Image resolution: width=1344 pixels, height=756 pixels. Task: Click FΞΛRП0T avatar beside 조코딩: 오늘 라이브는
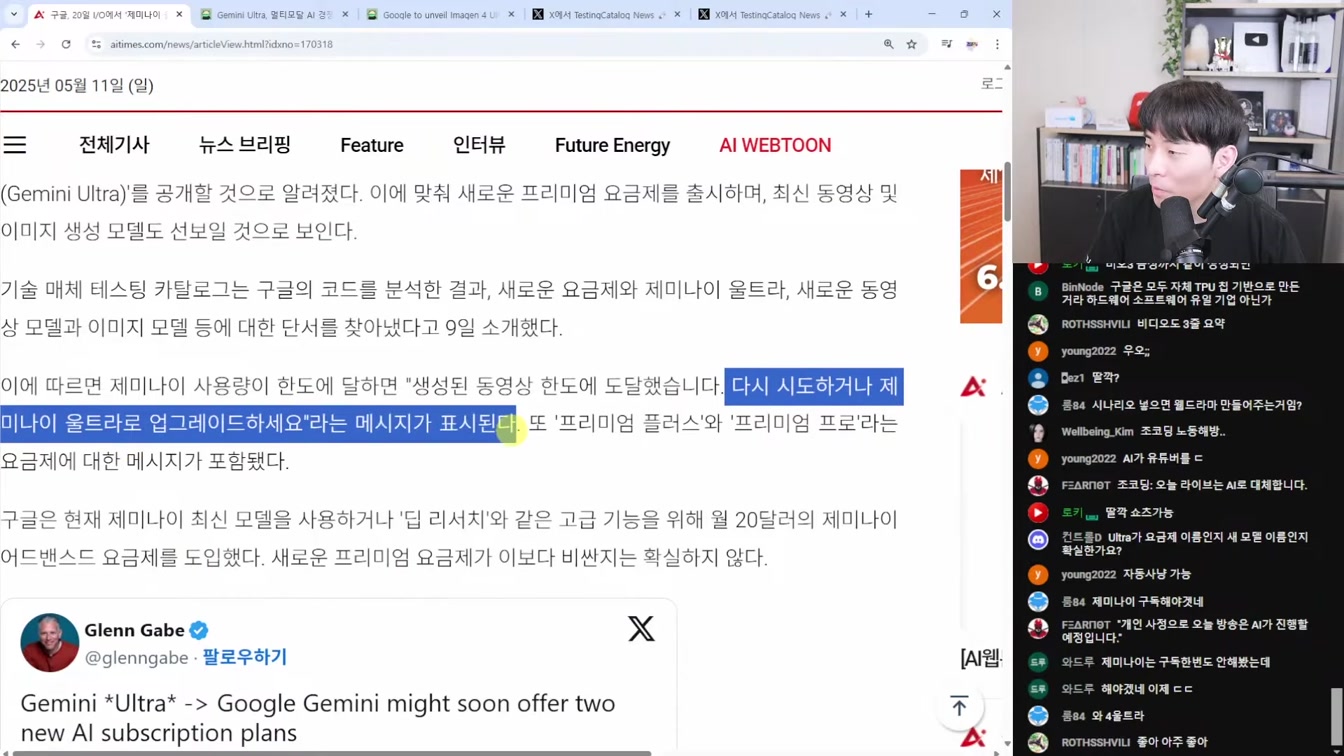[1038, 485]
